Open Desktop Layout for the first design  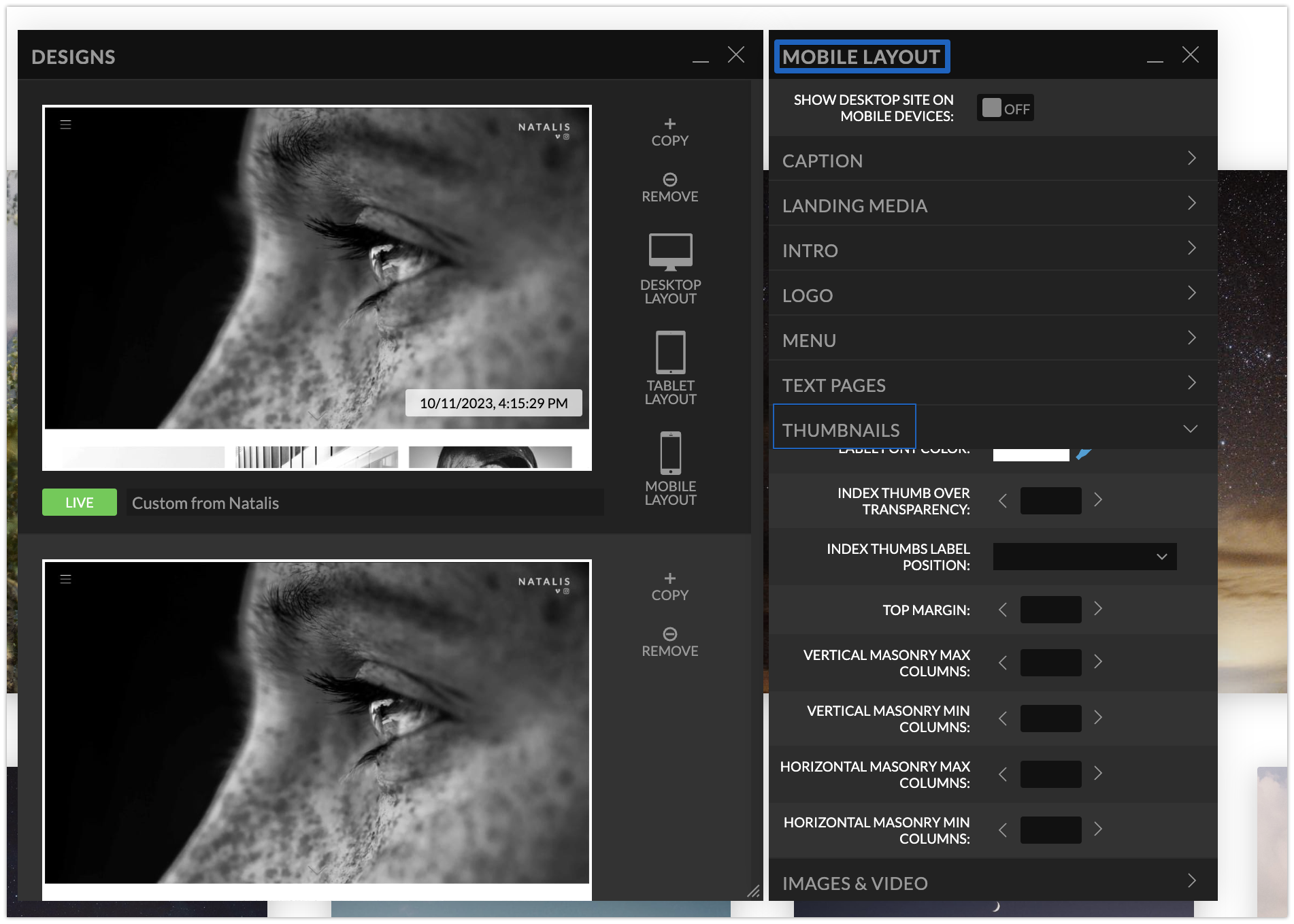click(670, 269)
